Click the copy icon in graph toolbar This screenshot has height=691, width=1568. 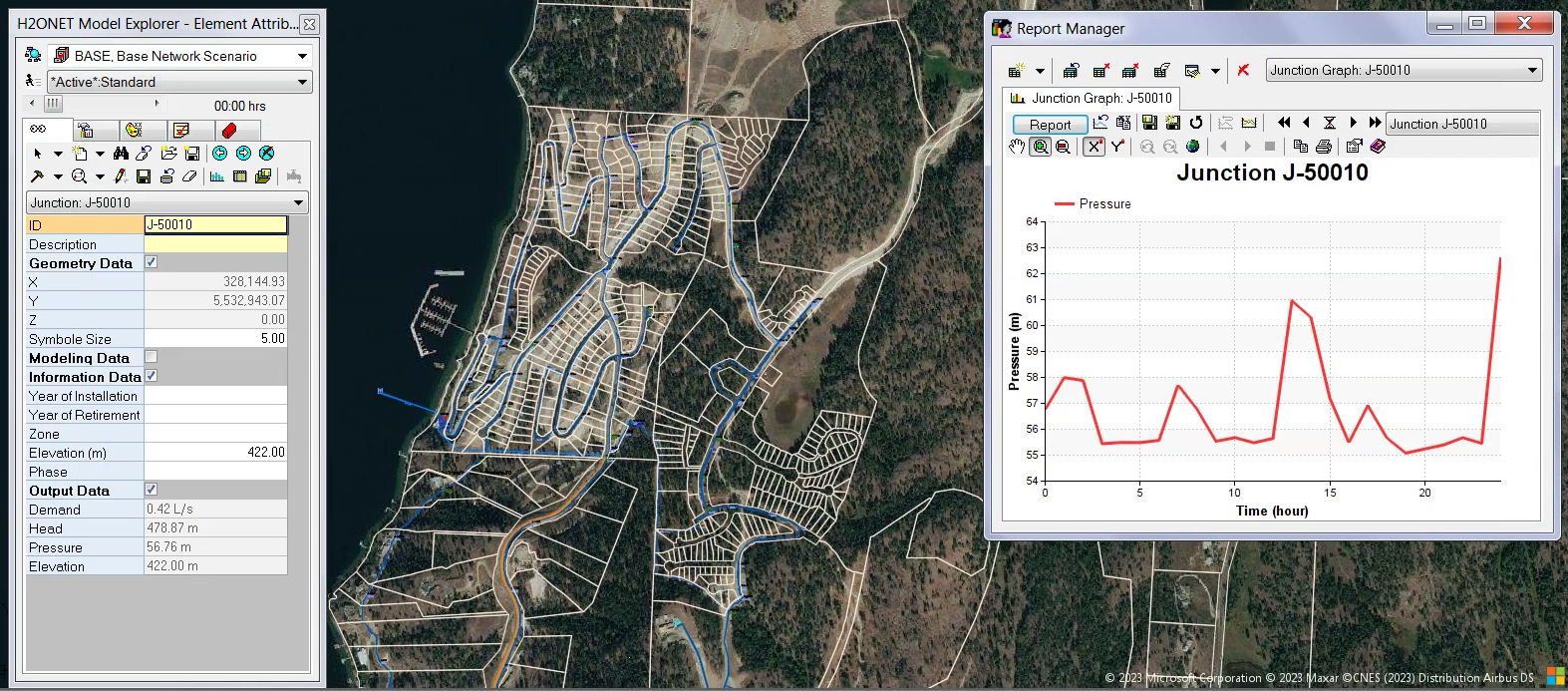1300,147
